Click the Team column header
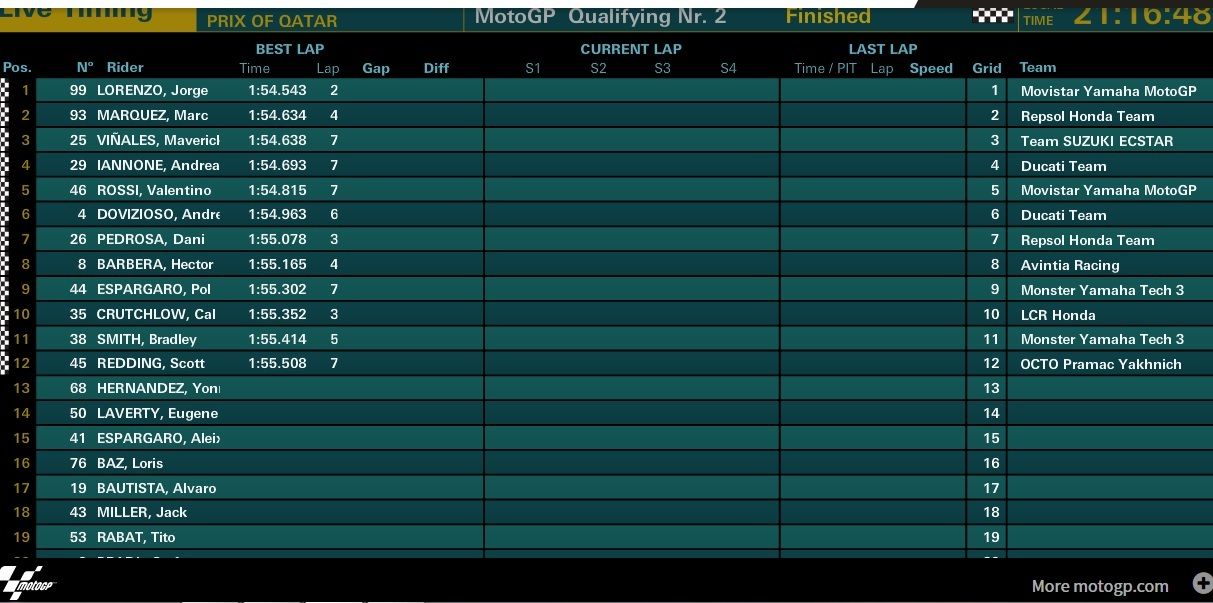The width and height of the screenshot is (1213, 603). tap(1038, 68)
